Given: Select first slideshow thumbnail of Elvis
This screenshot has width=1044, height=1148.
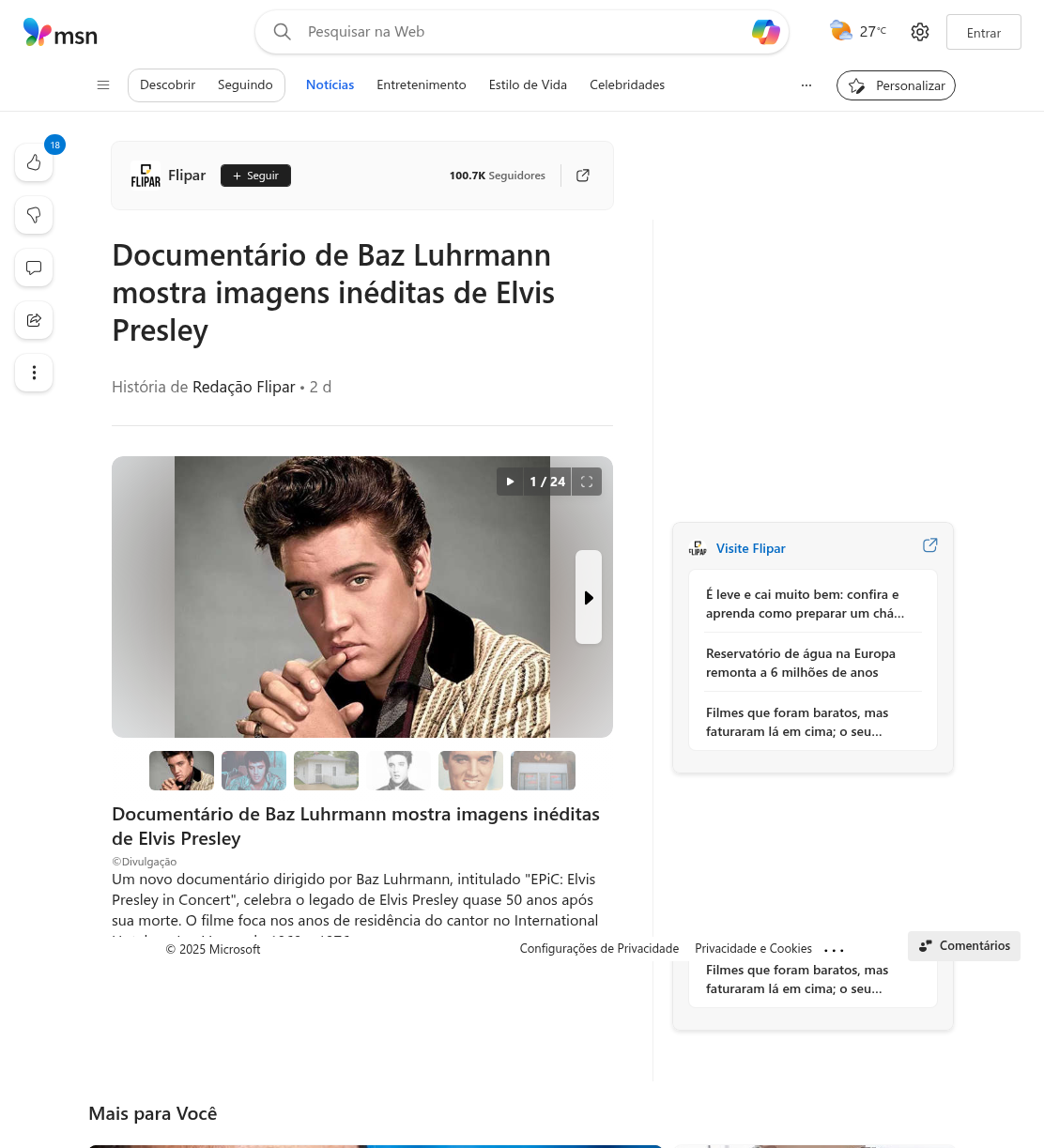Looking at the screenshot, I should [181, 771].
